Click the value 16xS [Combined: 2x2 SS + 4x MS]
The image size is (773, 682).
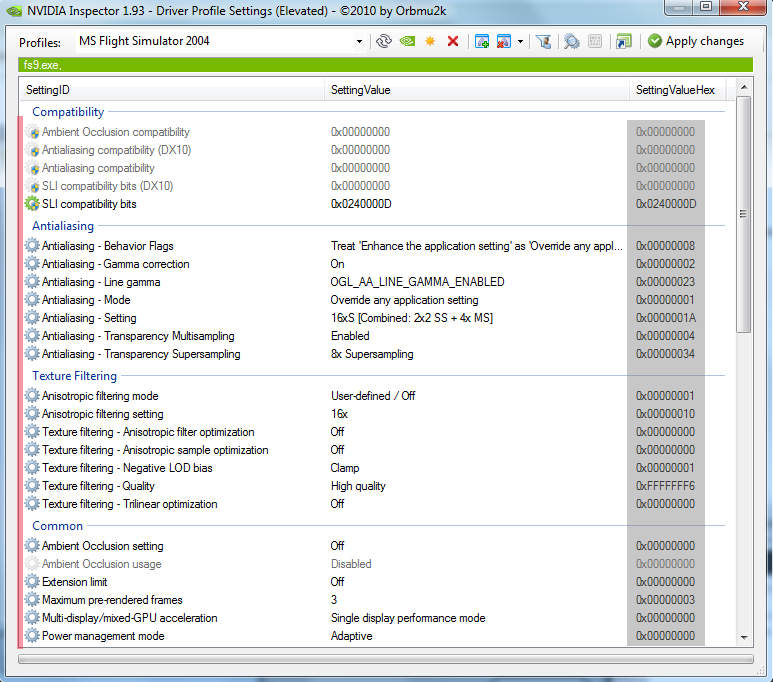coord(412,318)
